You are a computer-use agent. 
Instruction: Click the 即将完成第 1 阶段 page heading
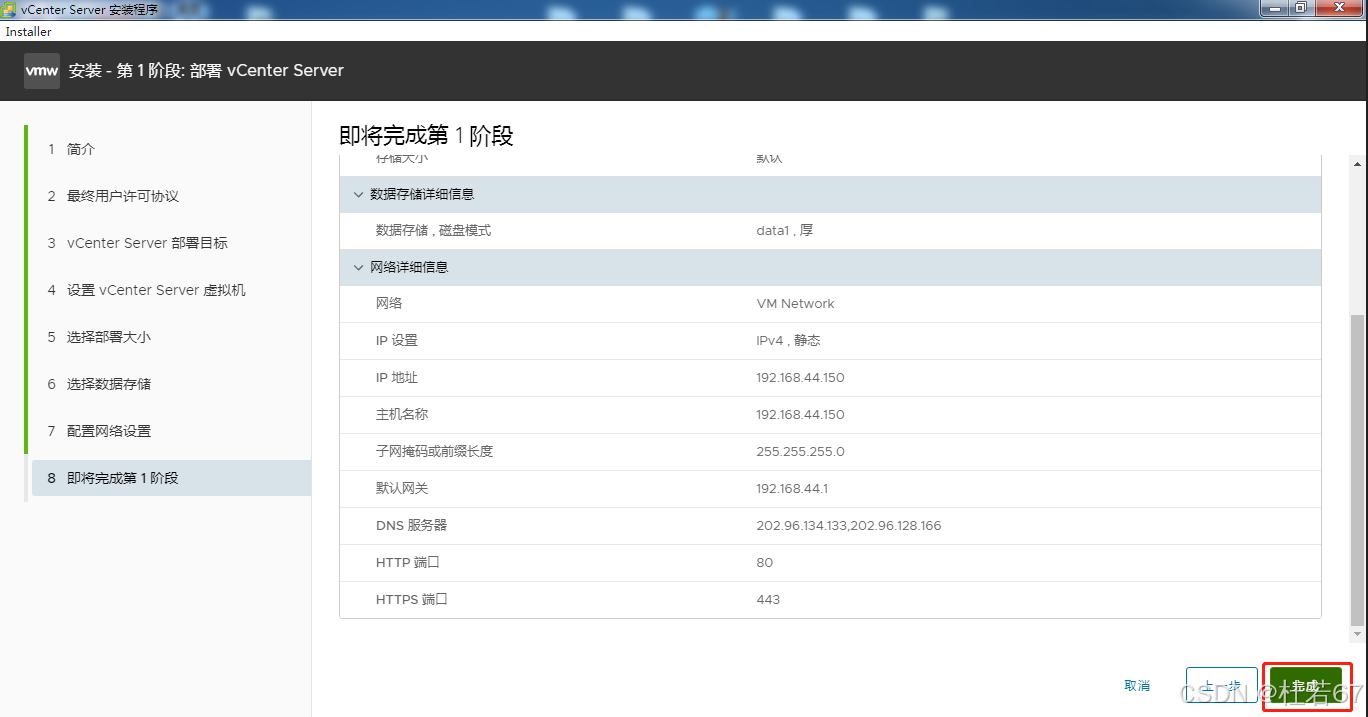click(x=426, y=136)
